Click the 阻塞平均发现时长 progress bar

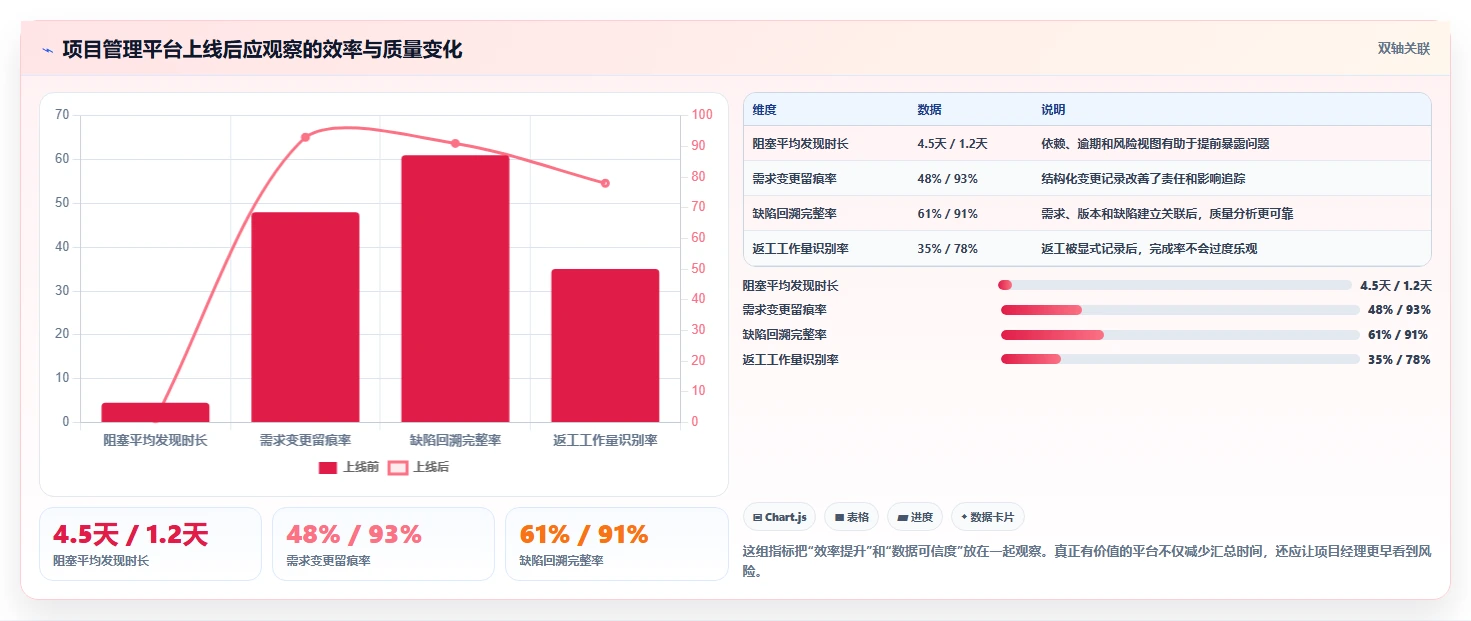click(1175, 285)
